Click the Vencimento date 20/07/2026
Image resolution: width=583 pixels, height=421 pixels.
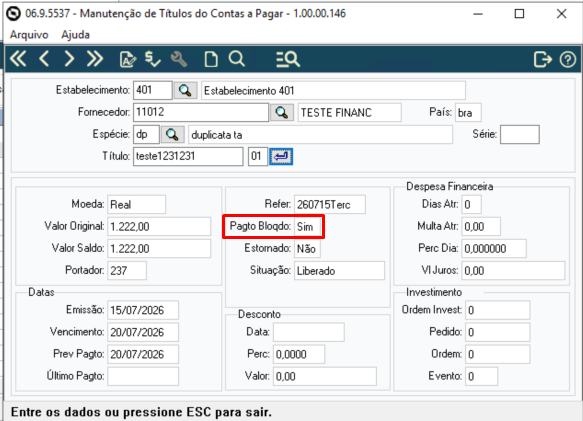point(143,332)
